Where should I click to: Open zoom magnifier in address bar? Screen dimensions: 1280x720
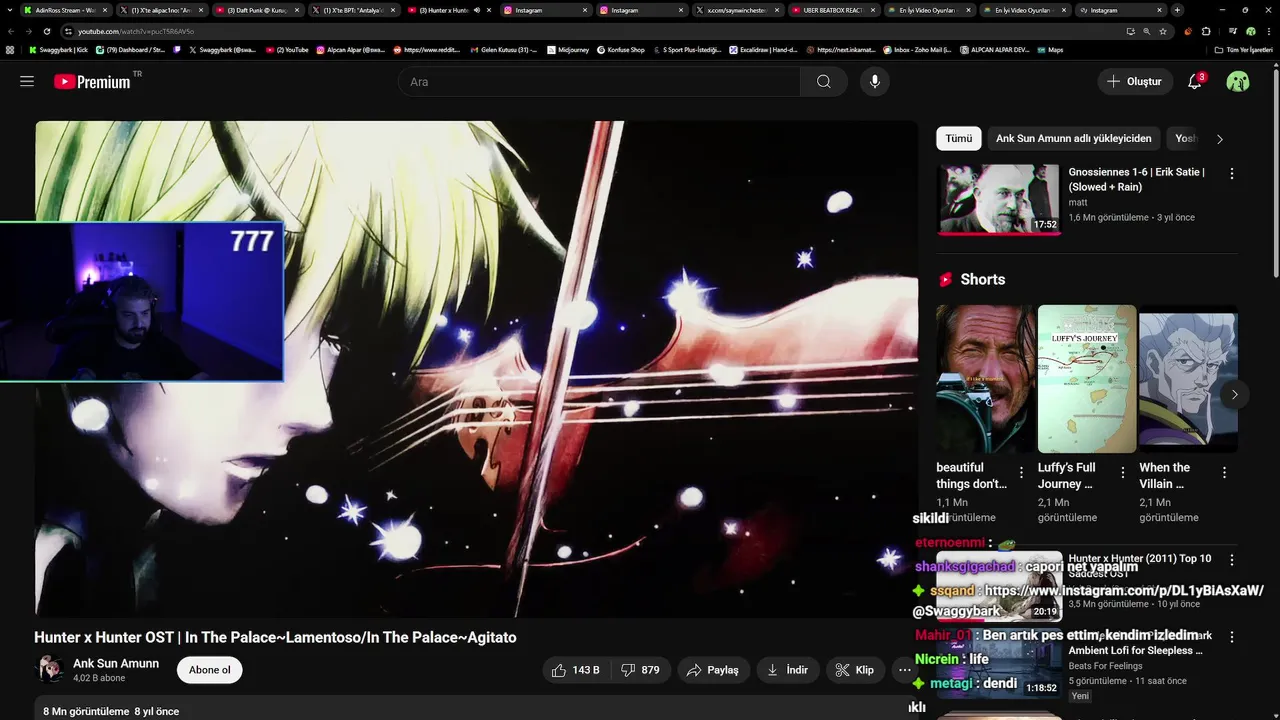[1147, 31]
